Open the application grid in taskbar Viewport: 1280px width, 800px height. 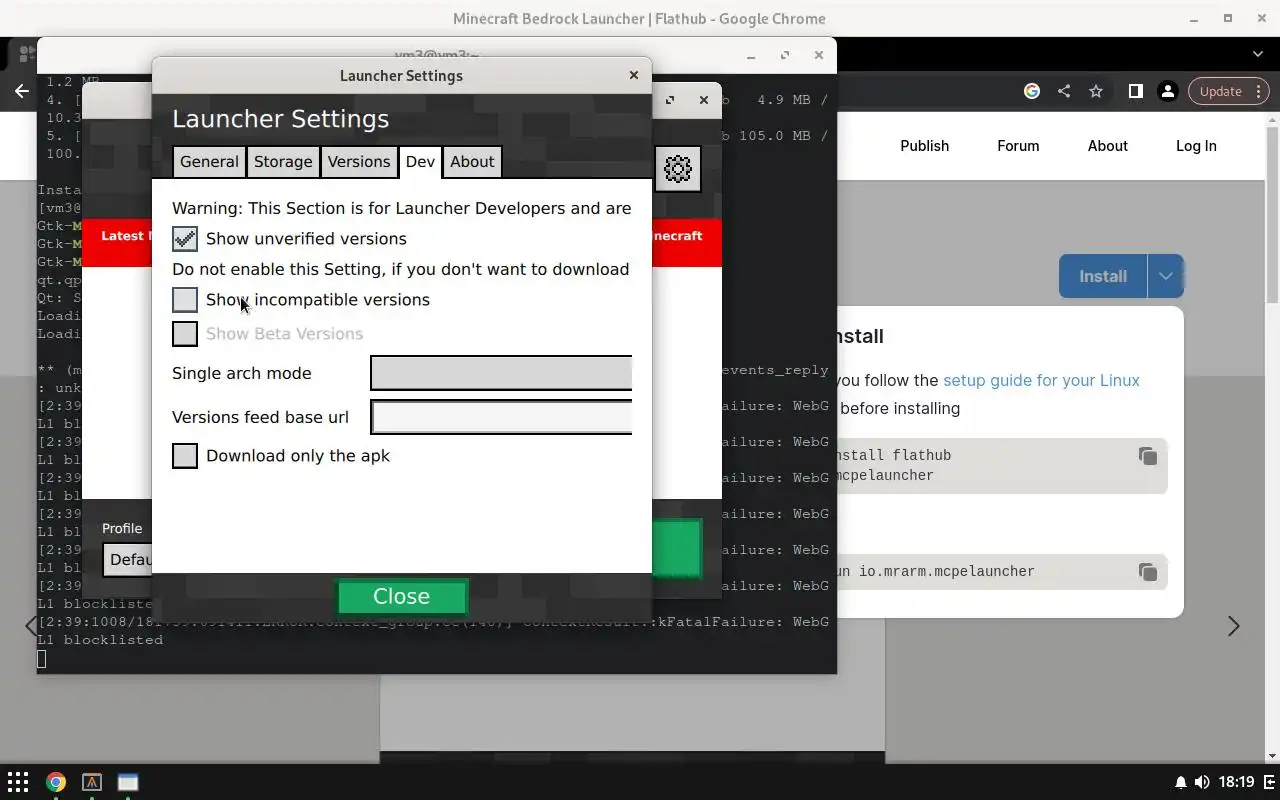point(18,782)
